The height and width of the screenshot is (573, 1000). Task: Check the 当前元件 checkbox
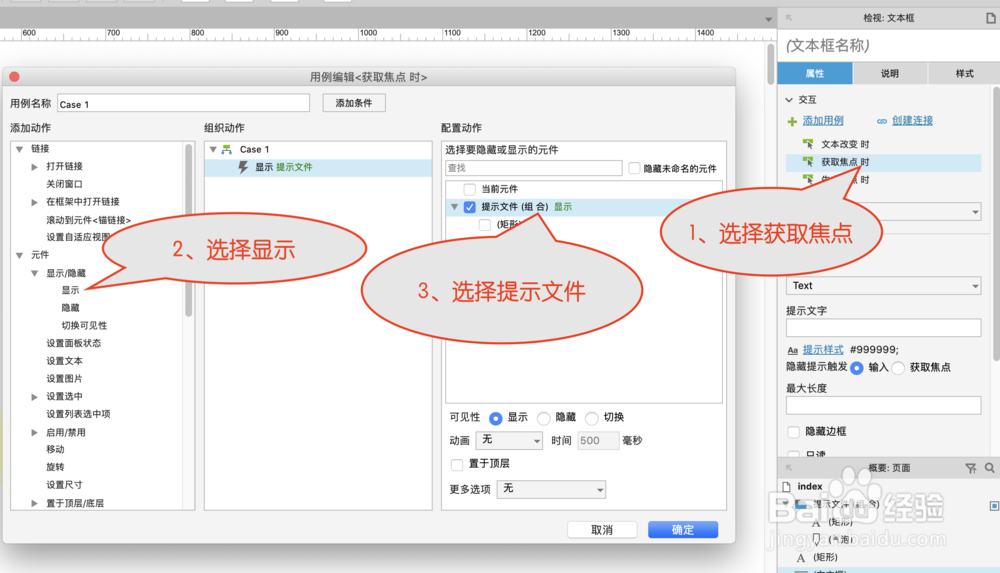[x=469, y=189]
